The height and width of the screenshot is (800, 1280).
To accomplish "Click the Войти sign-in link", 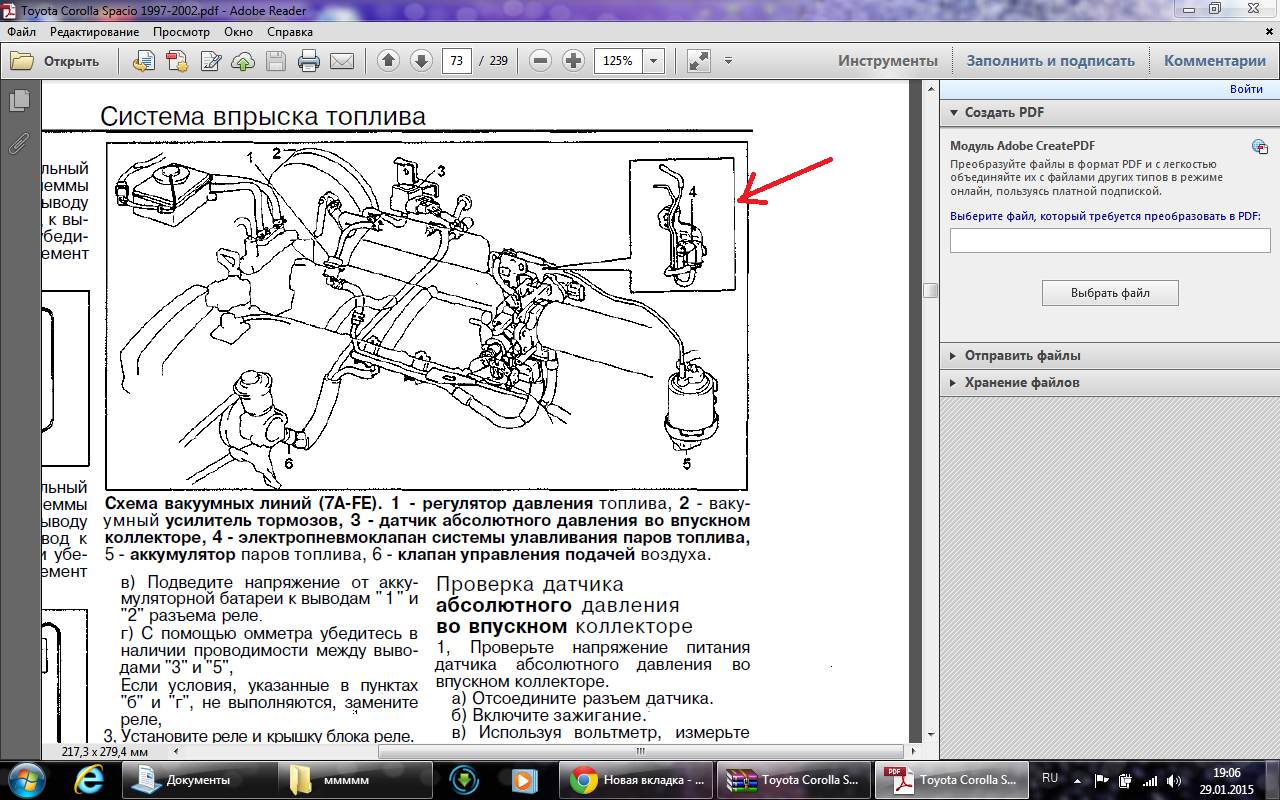I will (1245, 89).
